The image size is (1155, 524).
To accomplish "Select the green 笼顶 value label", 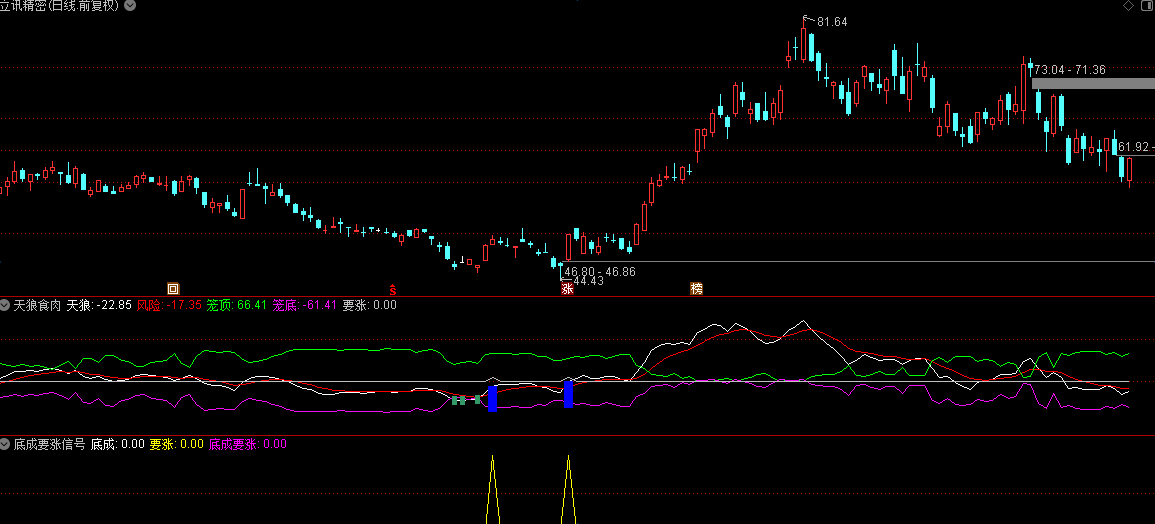I will pyautogui.click(x=236, y=304).
